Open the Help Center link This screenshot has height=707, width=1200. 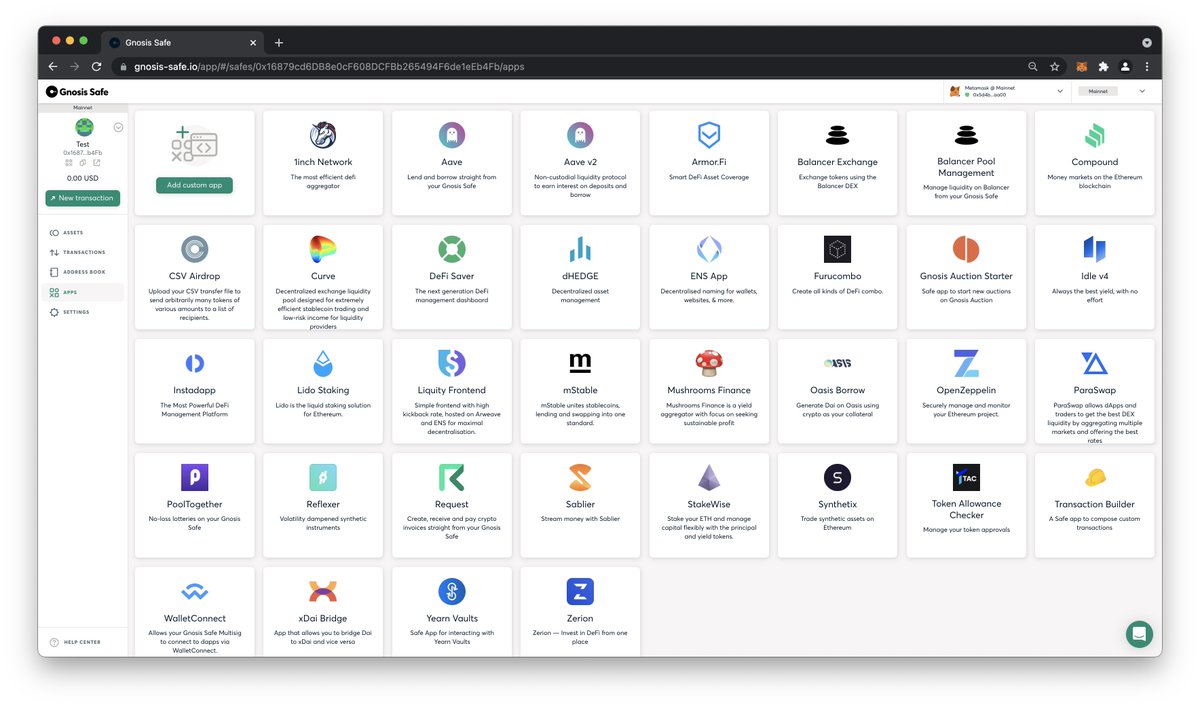click(x=75, y=642)
